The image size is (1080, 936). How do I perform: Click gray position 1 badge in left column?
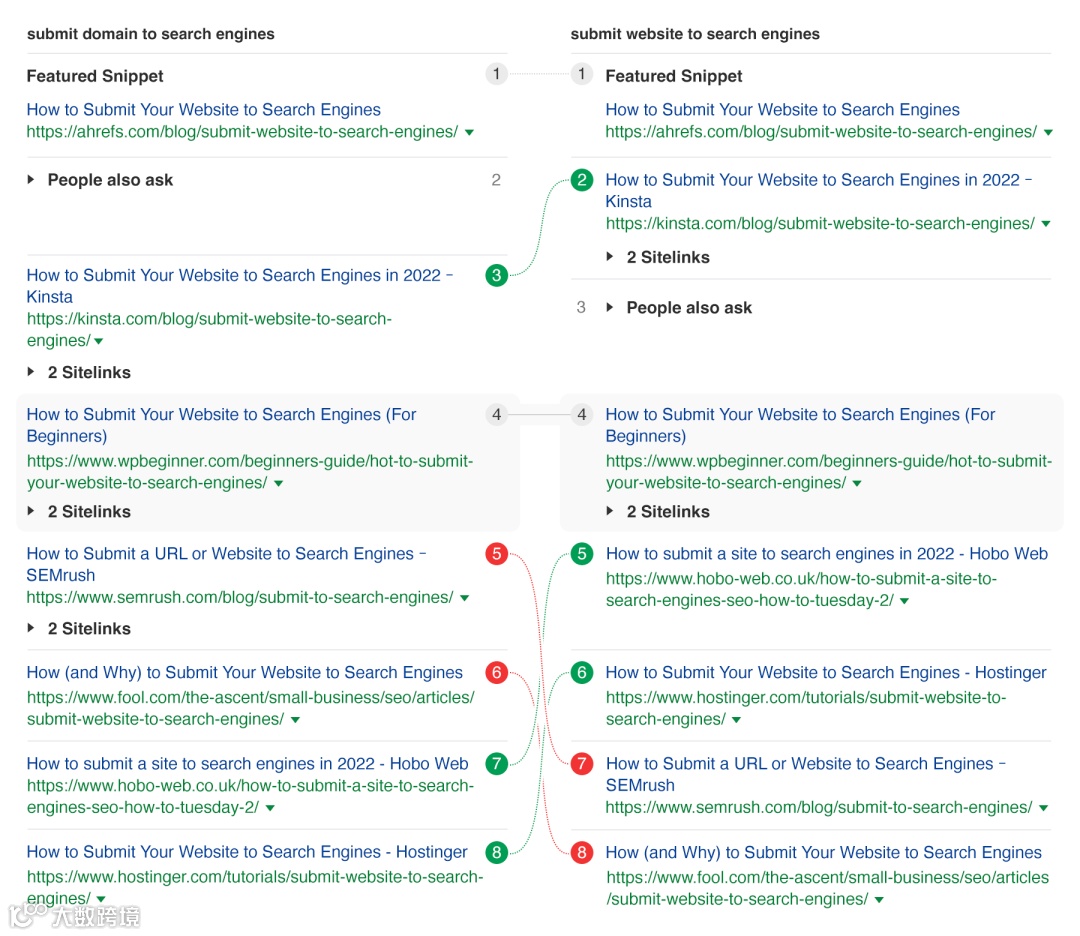click(497, 74)
